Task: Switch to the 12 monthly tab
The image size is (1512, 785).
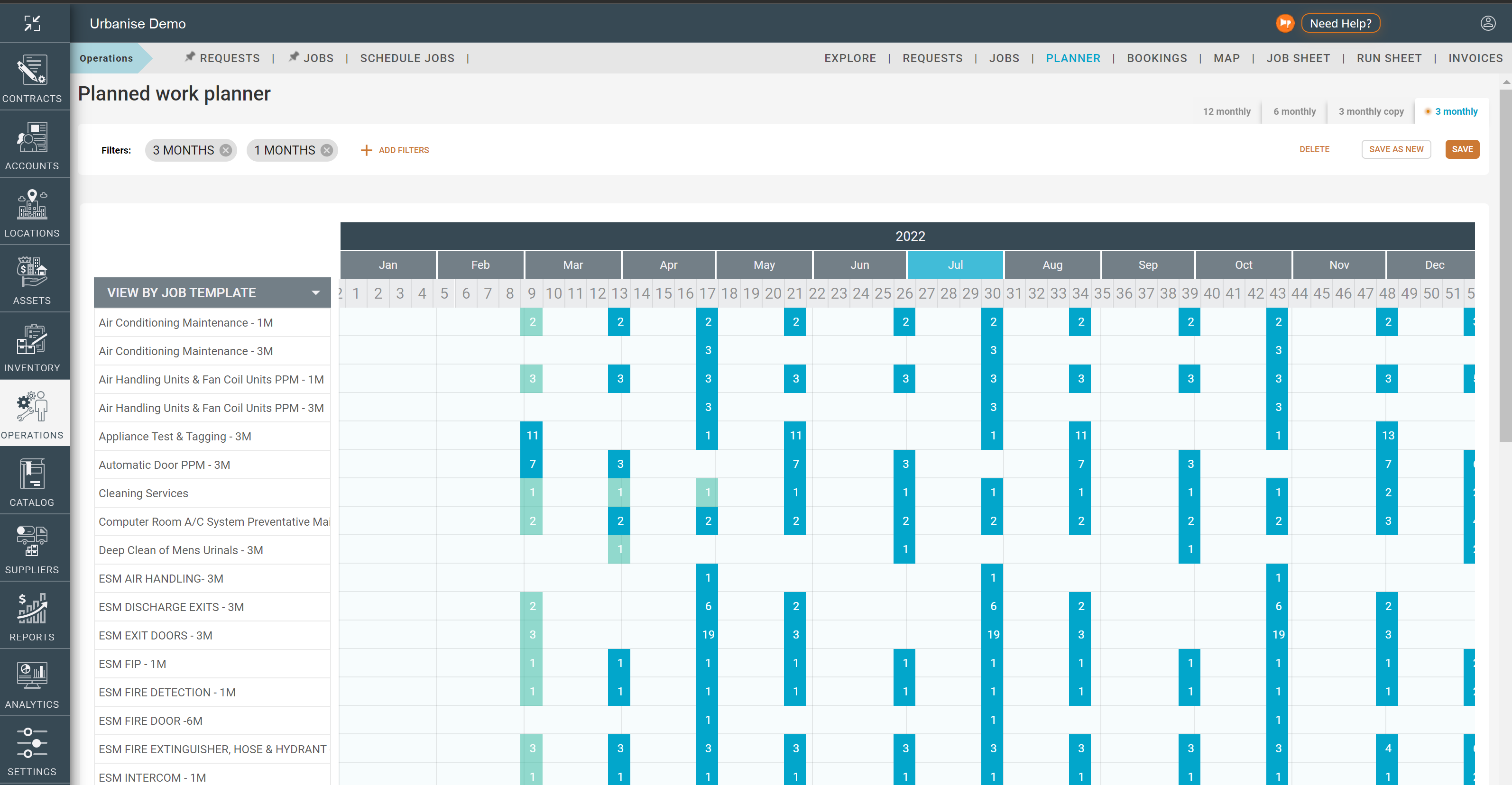Action: click(x=1226, y=111)
